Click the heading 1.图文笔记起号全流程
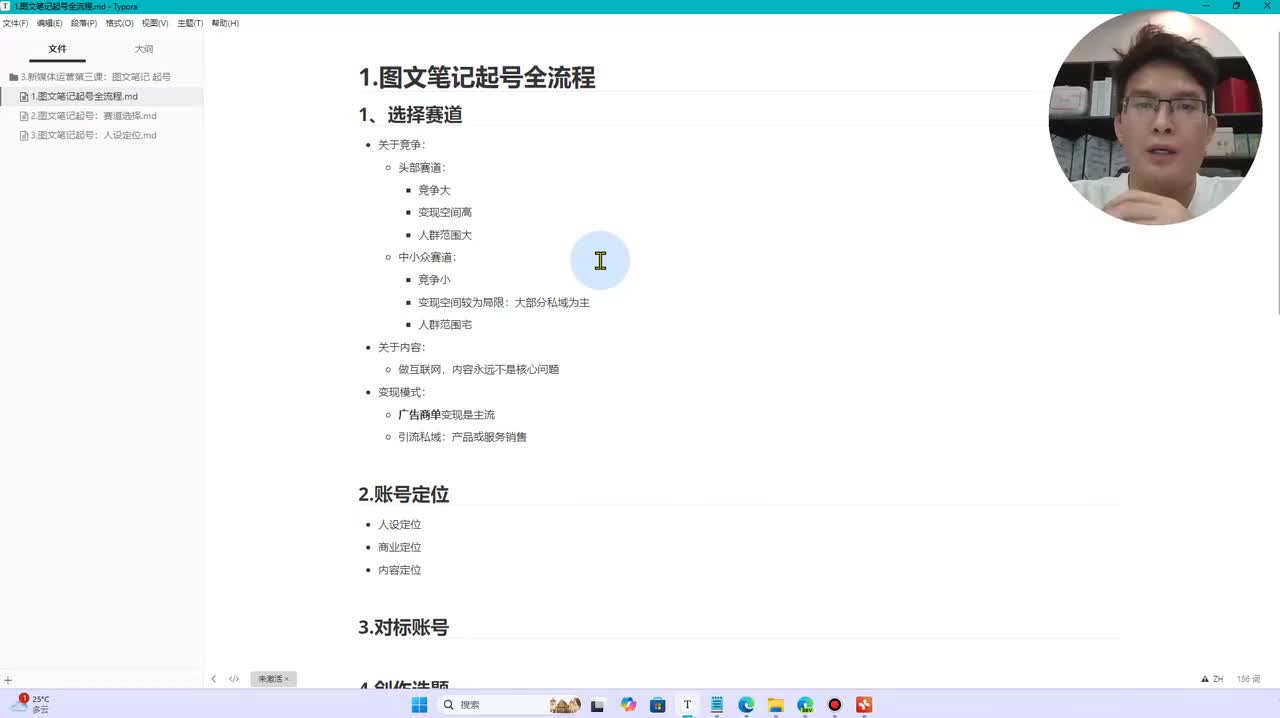This screenshot has height=718, width=1280. 477,77
